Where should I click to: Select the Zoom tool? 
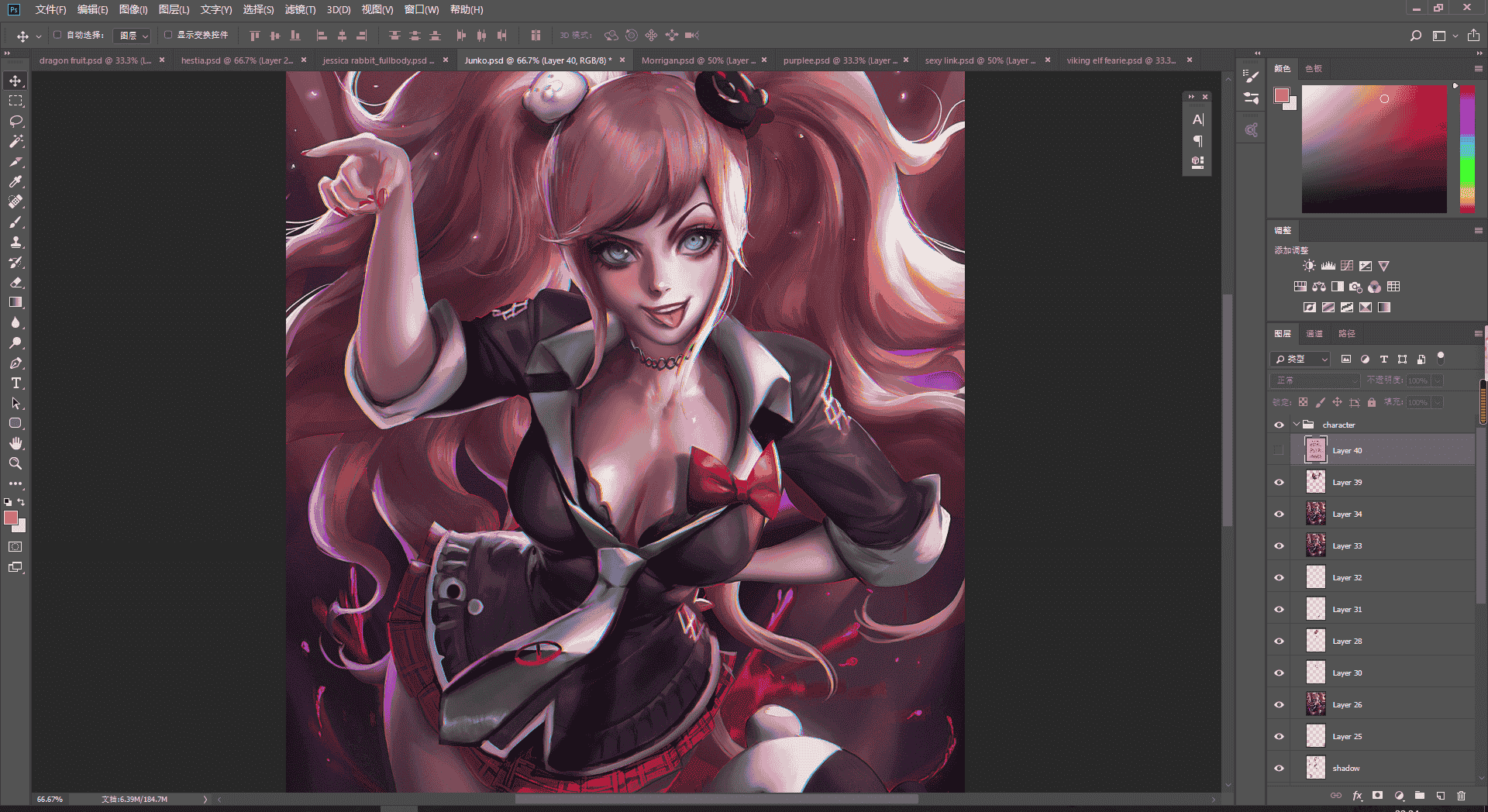pyautogui.click(x=15, y=463)
